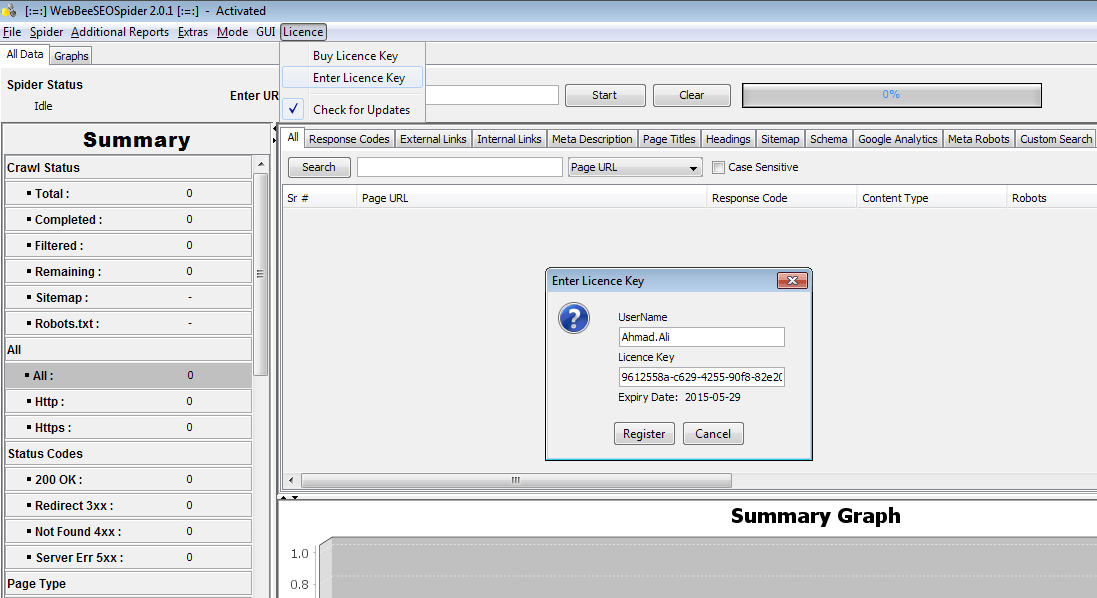1097x598 pixels.
Task: Enable the Case Sensitive checkbox
Action: (718, 167)
